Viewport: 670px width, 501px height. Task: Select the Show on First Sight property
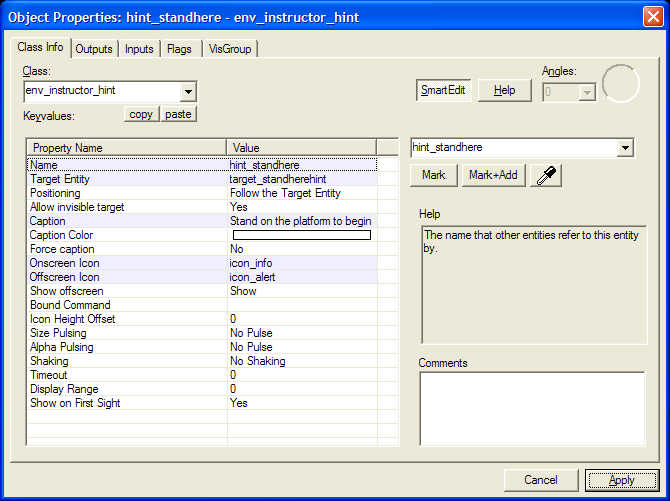(x=75, y=403)
